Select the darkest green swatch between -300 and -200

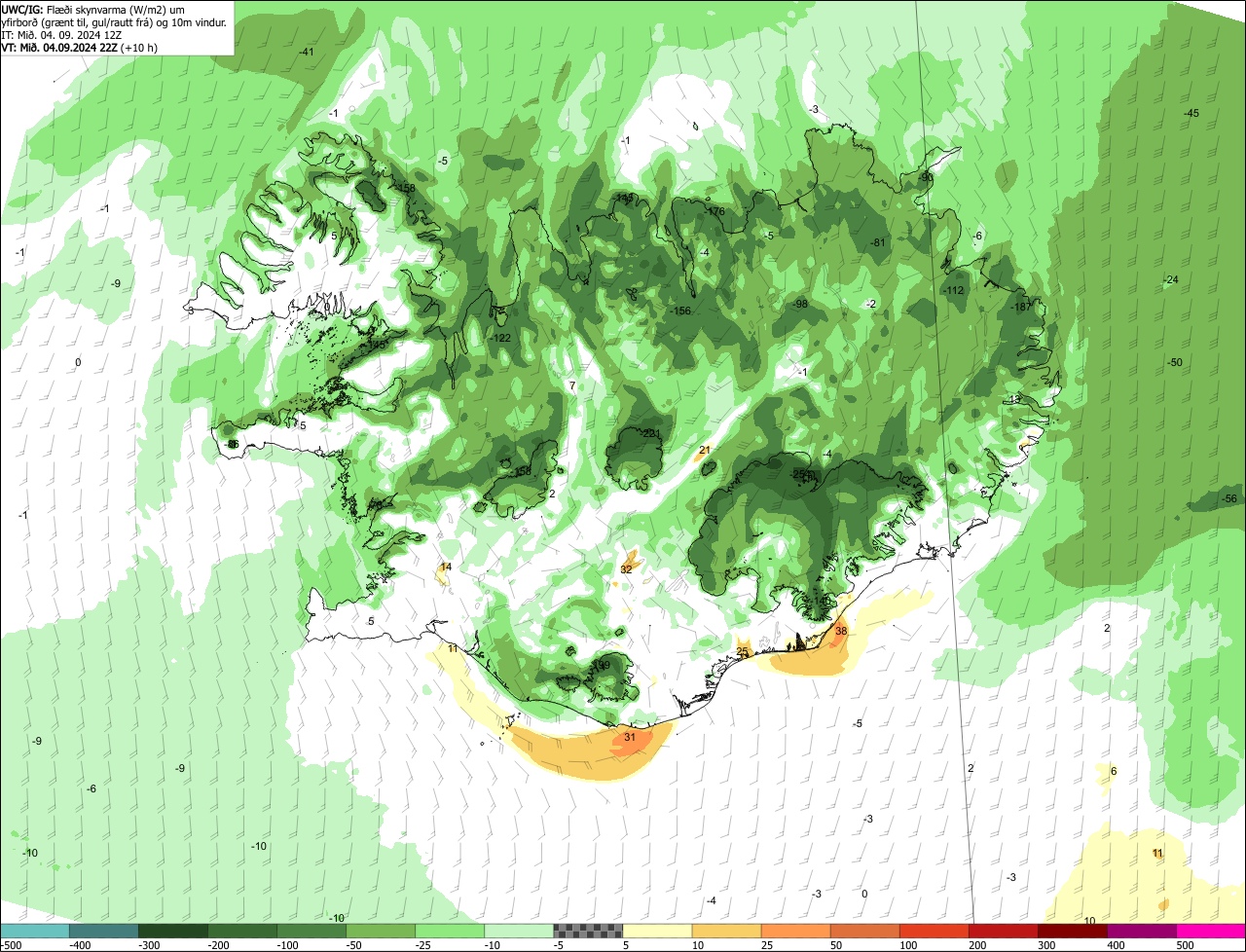173,931
